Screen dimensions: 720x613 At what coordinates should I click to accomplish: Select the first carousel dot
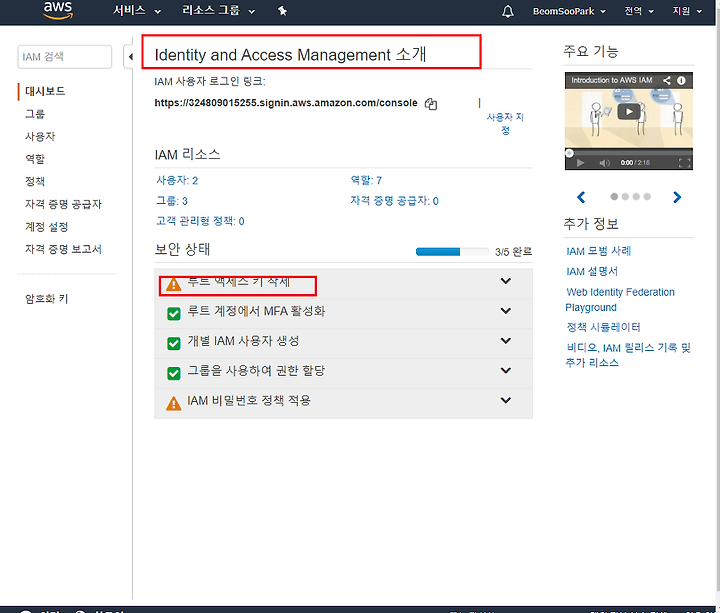coord(614,197)
